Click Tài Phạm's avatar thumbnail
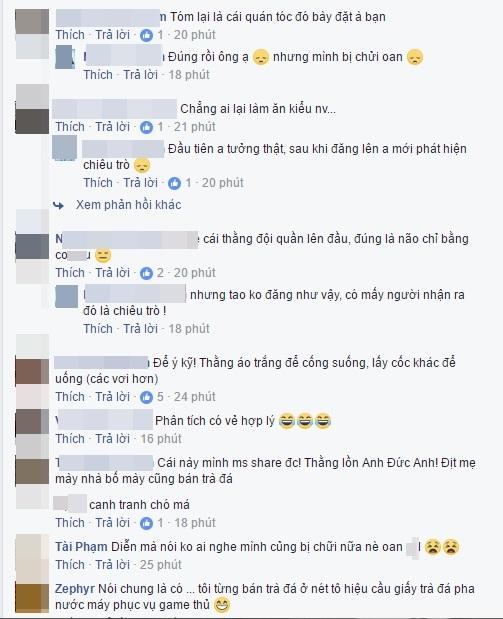The width and height of the screenshot is (503, 619). 32,557
